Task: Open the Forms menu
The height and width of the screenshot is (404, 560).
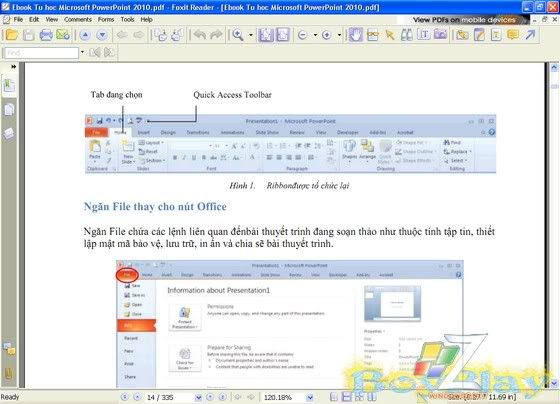Action: coord(106,20)
